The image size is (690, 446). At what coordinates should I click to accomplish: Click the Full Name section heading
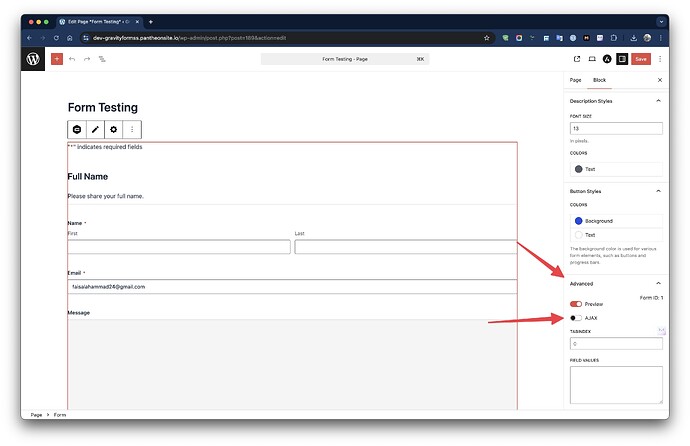pos(88,176)
